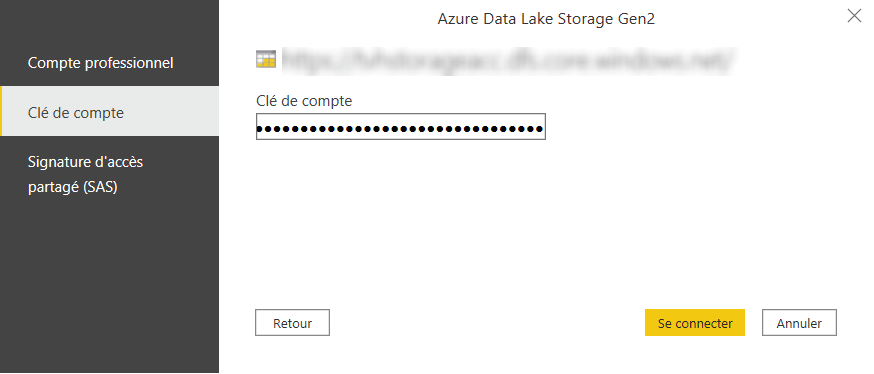
Task: Click the table icon beside the URL
Action: 266,60
